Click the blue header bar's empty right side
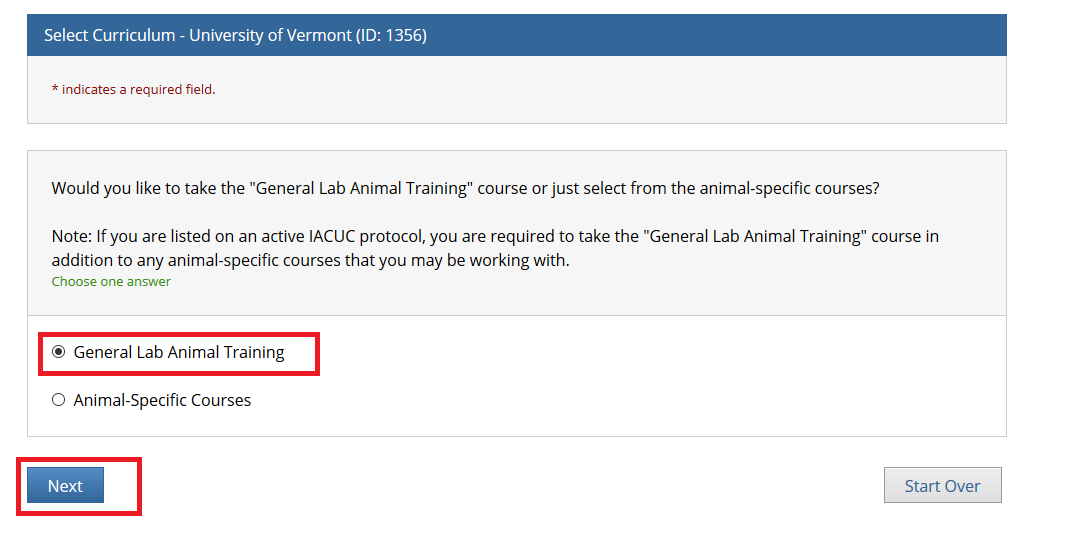The image size is (1077, 543). 750,36
